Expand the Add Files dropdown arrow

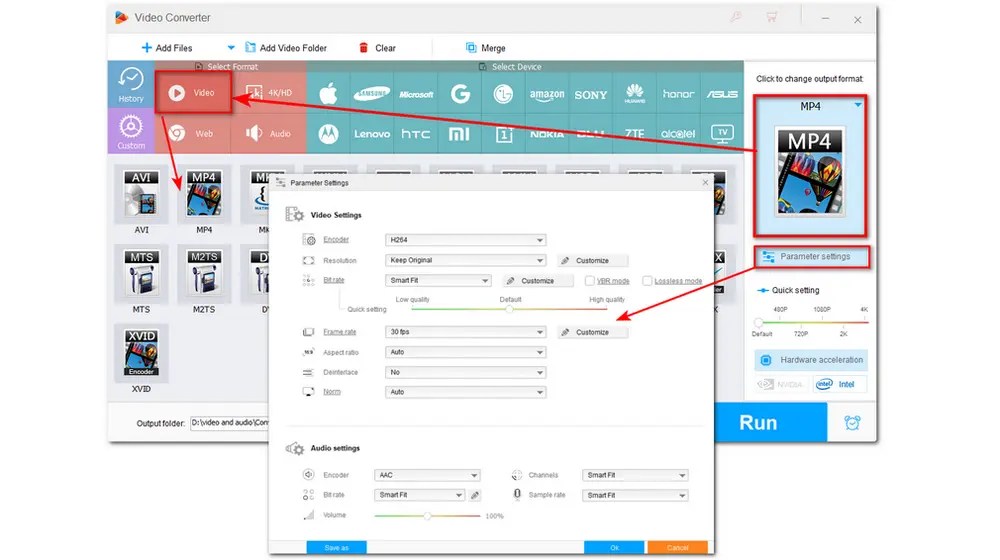[231, 48]
